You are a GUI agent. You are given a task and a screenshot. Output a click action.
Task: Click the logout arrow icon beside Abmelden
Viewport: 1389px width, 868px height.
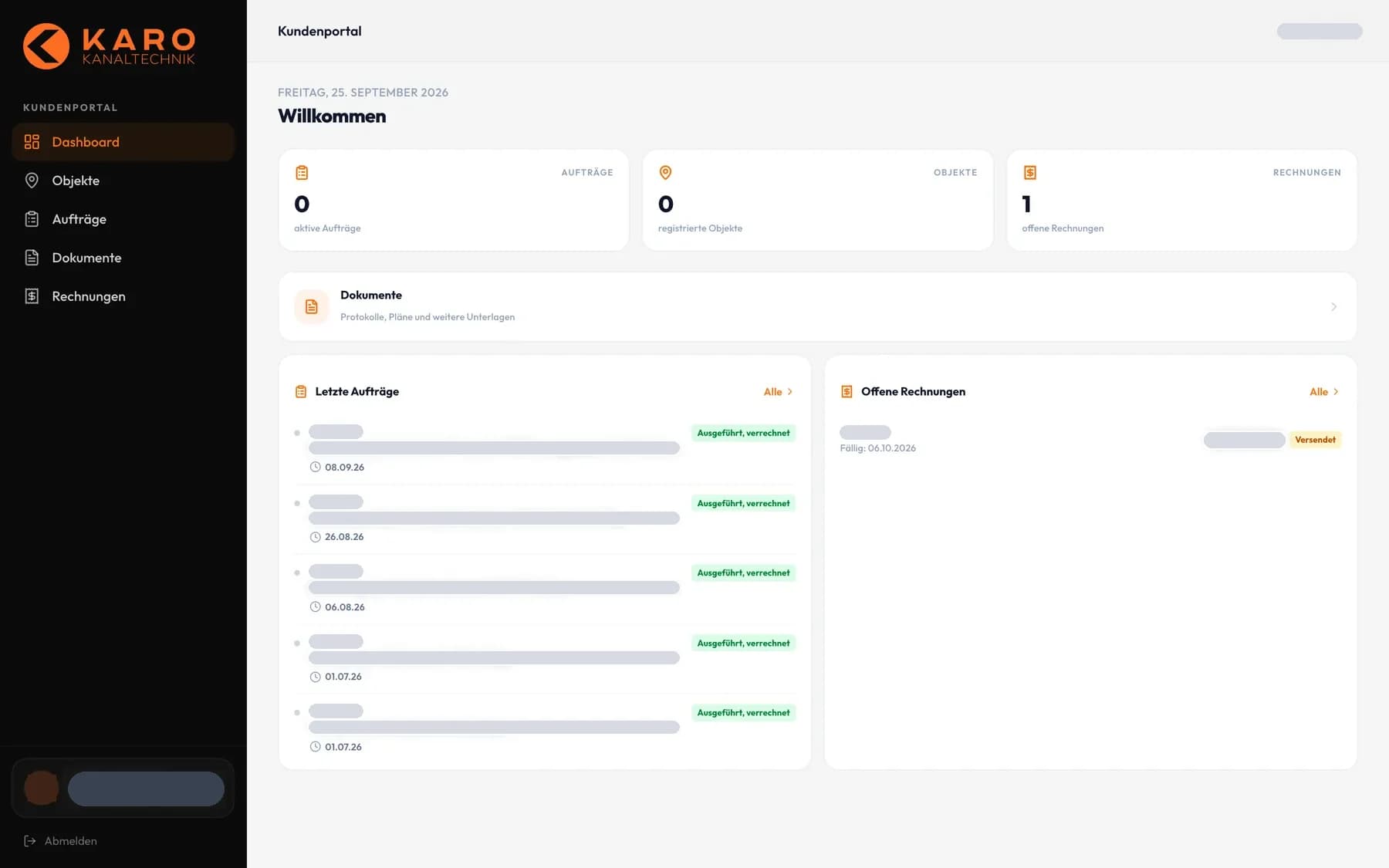click(x=30, y=841)
